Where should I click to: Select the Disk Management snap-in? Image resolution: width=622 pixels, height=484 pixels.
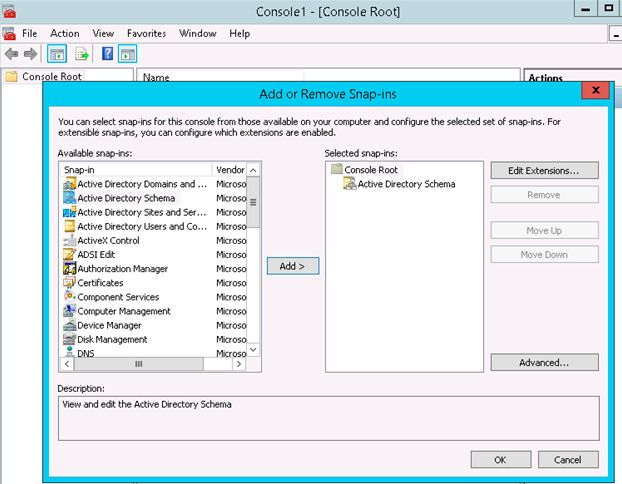pos(112,339)
